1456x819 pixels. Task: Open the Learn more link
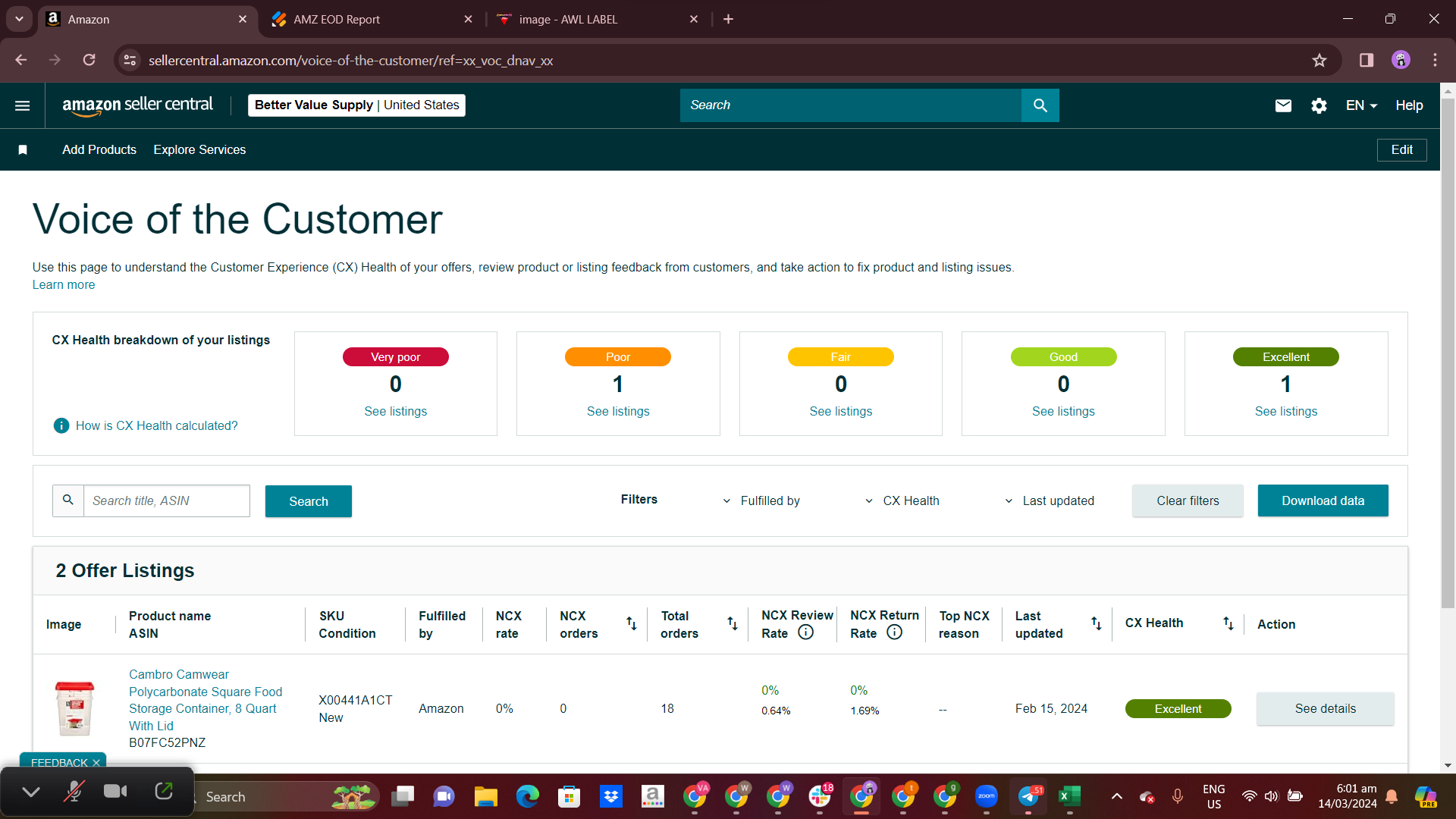pos(64,285)
